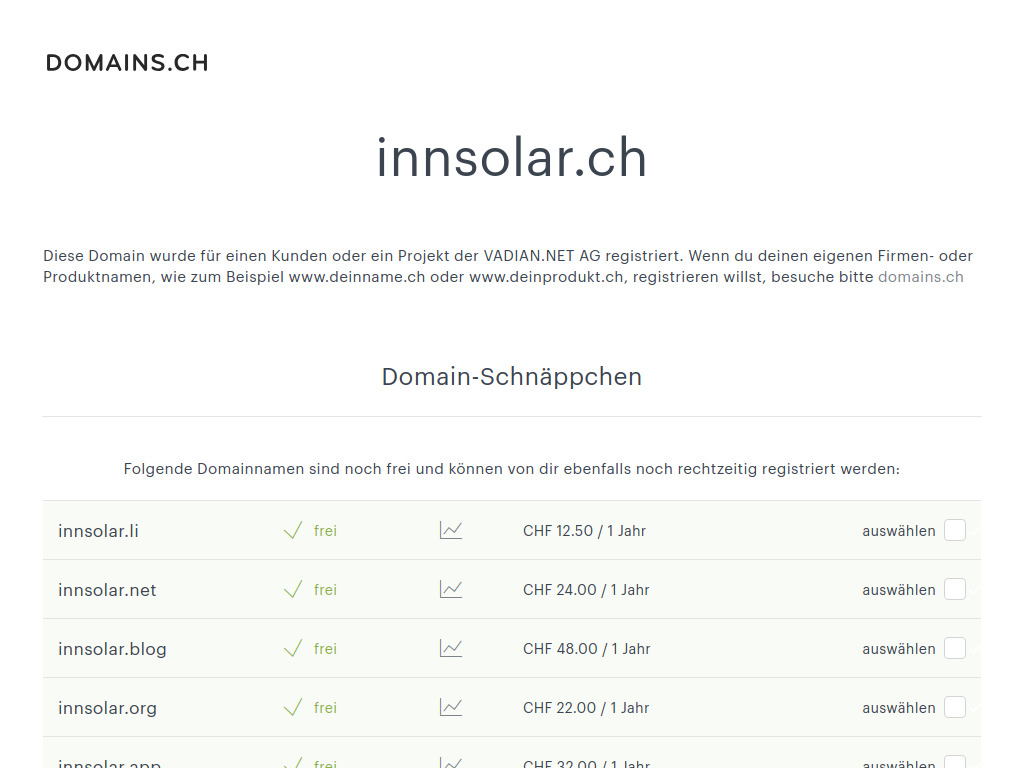Click the green checkmark beside innsolar.org

click(292, 705)
